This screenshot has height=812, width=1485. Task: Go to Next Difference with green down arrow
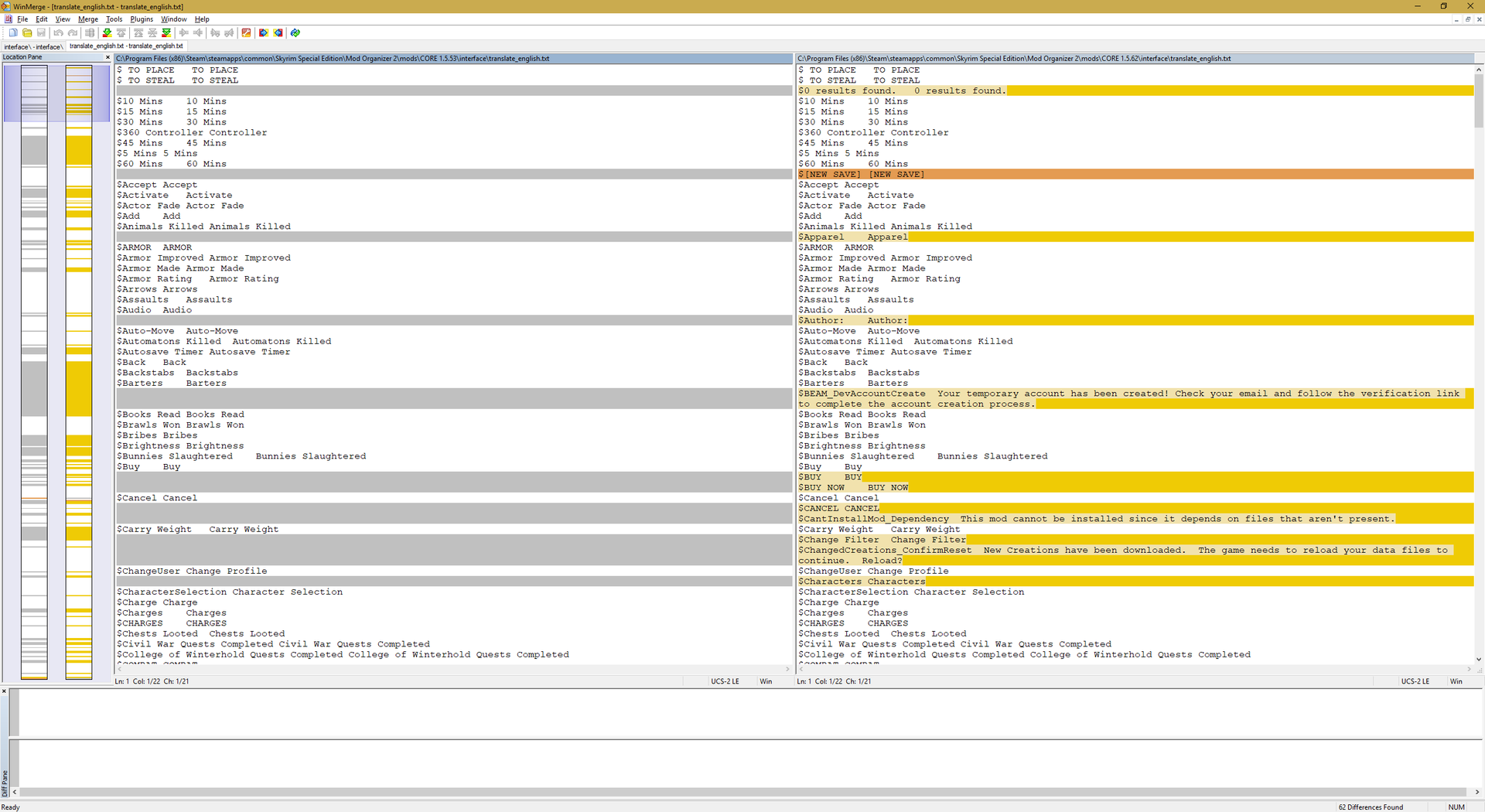click(108, 32)
